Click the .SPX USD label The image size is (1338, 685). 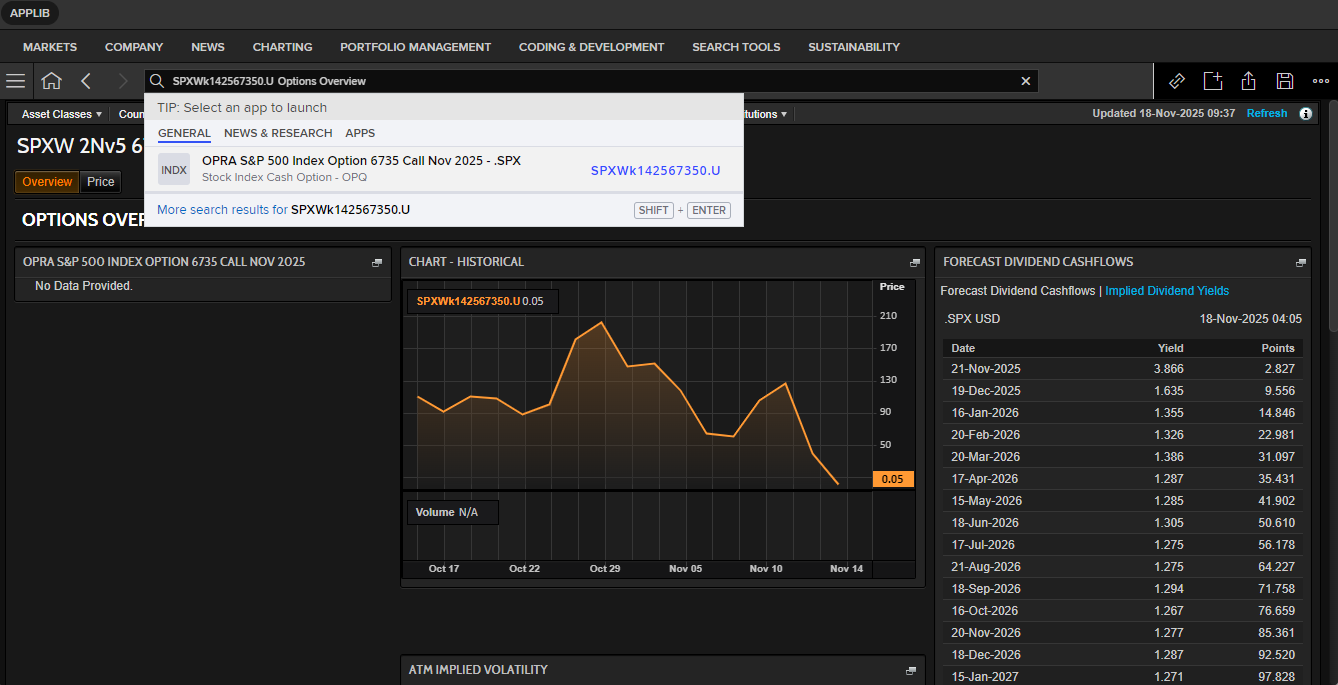[972, 319]
